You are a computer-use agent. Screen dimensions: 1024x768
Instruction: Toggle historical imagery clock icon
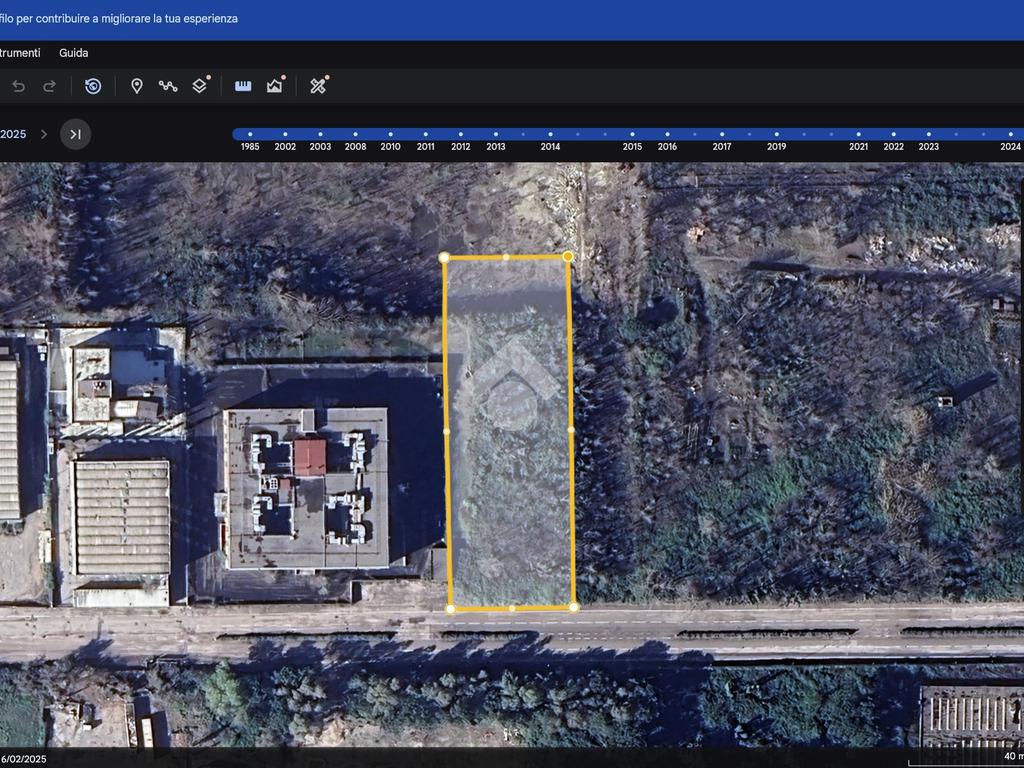pos(93,86)
